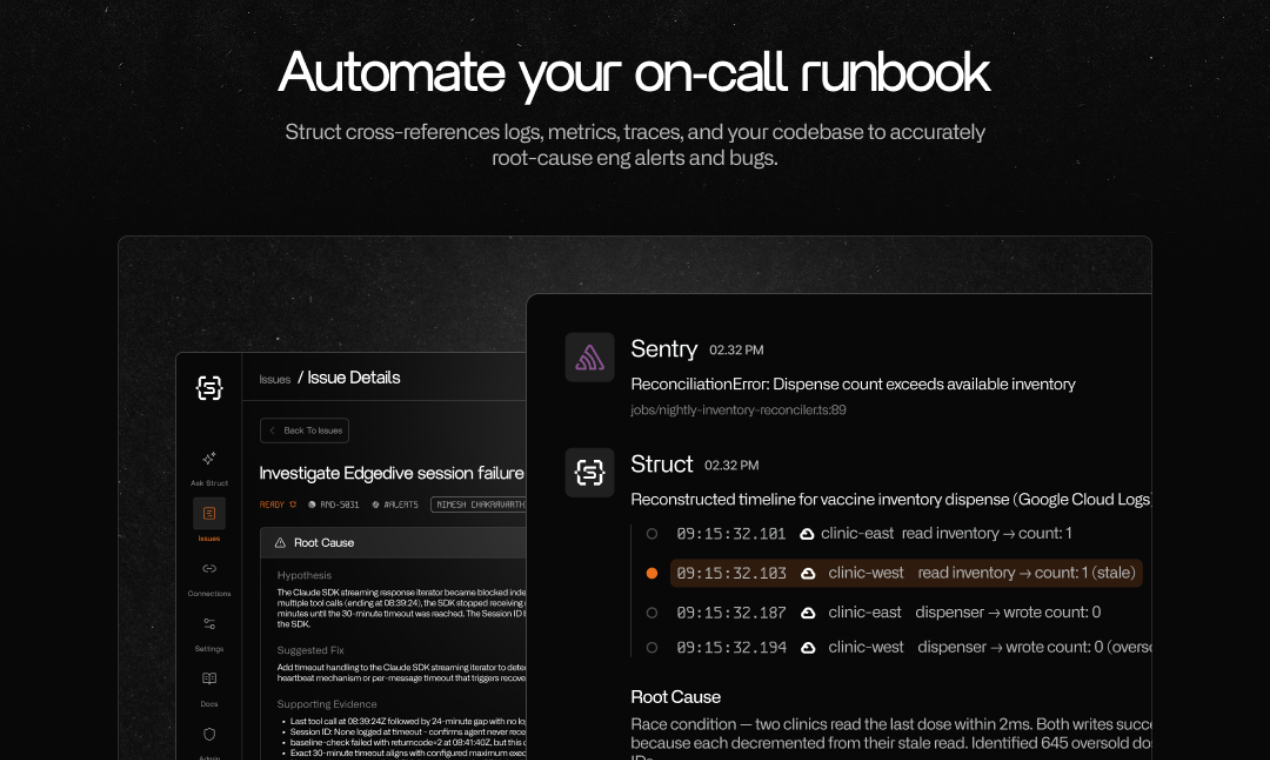
Task: Click the cloud icon next to clinic-east entry
Action: click(807, 533)
